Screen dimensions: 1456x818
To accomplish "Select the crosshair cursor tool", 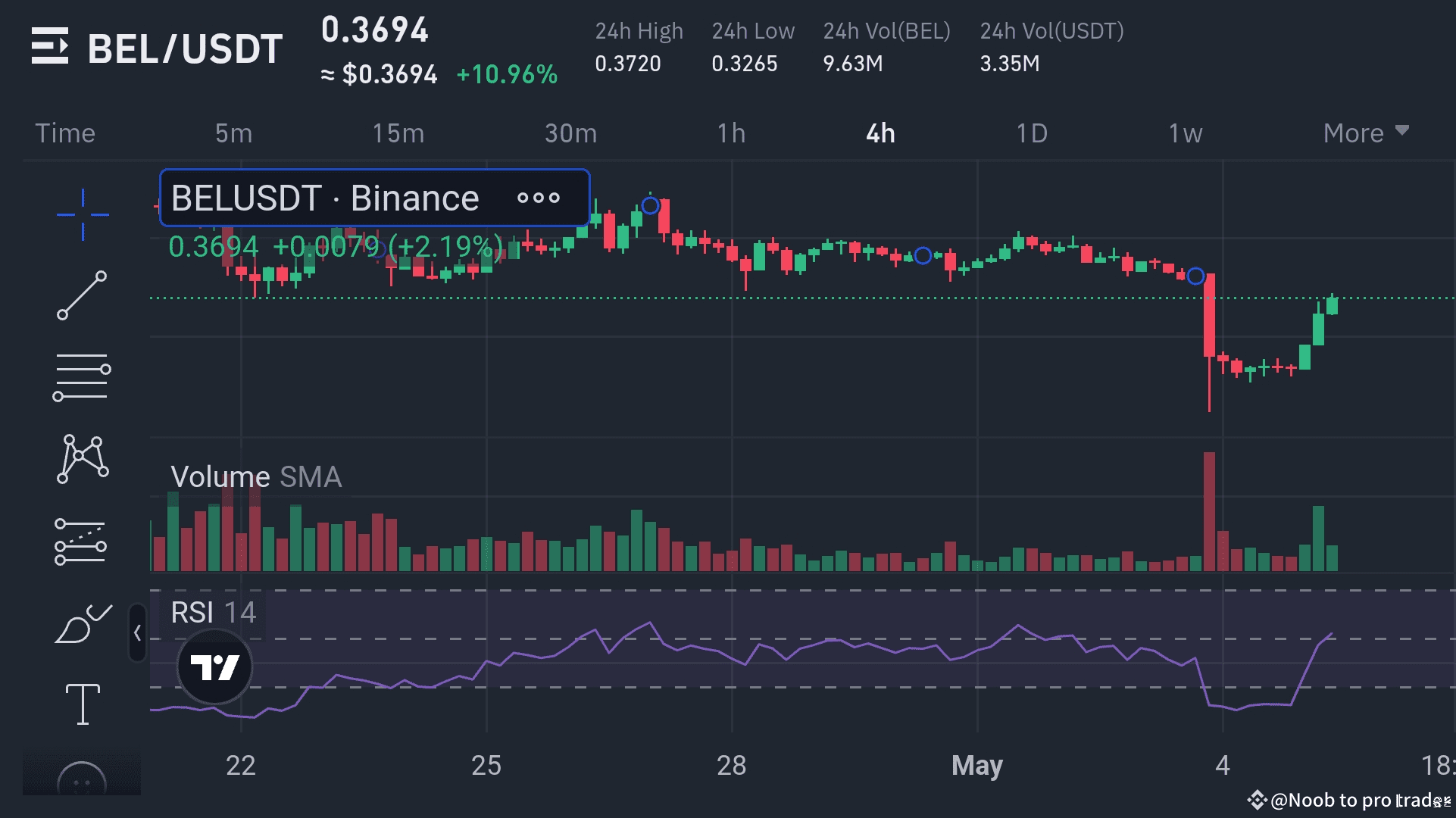I will point(83,215).
